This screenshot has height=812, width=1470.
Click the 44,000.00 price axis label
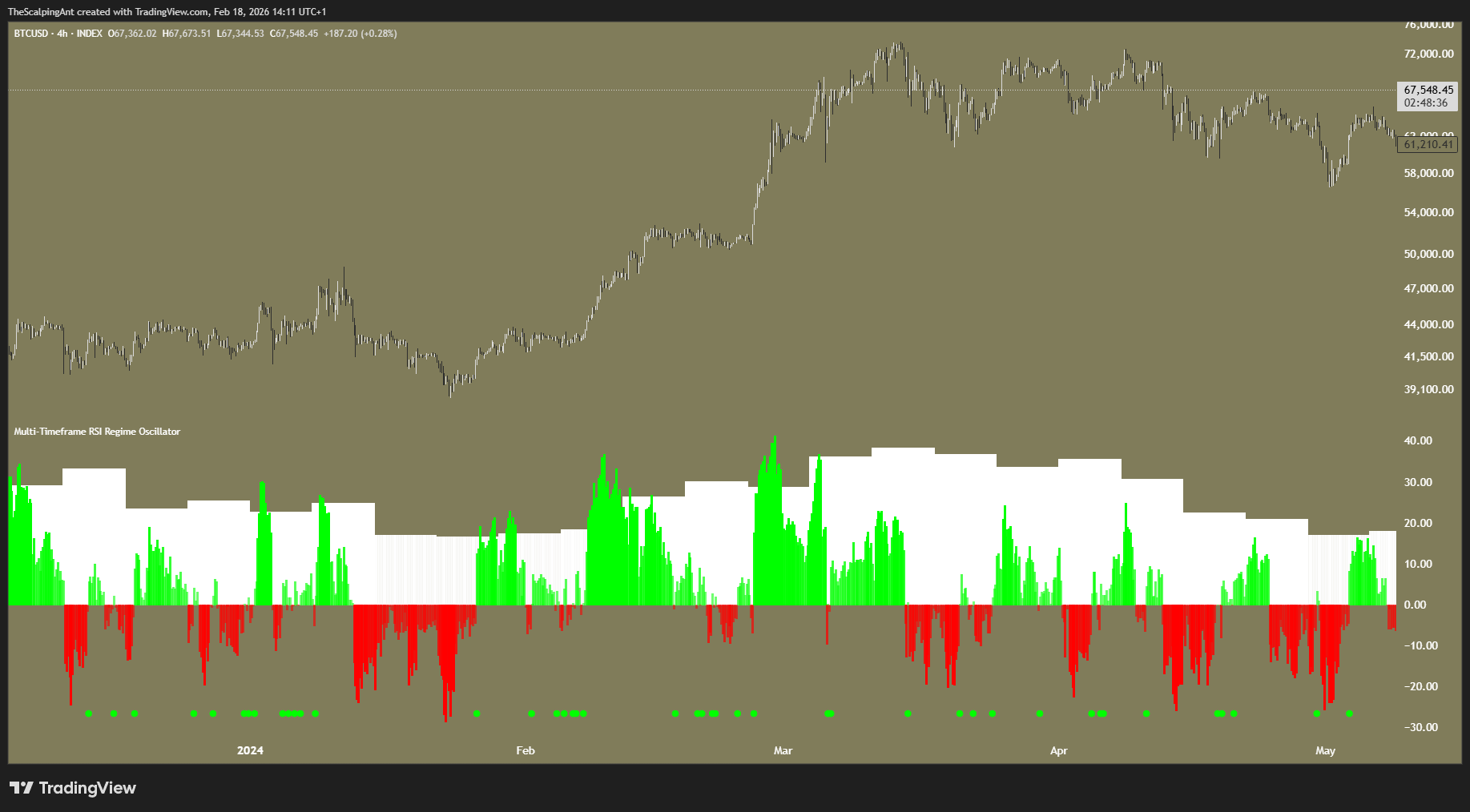coord(1428,325)
